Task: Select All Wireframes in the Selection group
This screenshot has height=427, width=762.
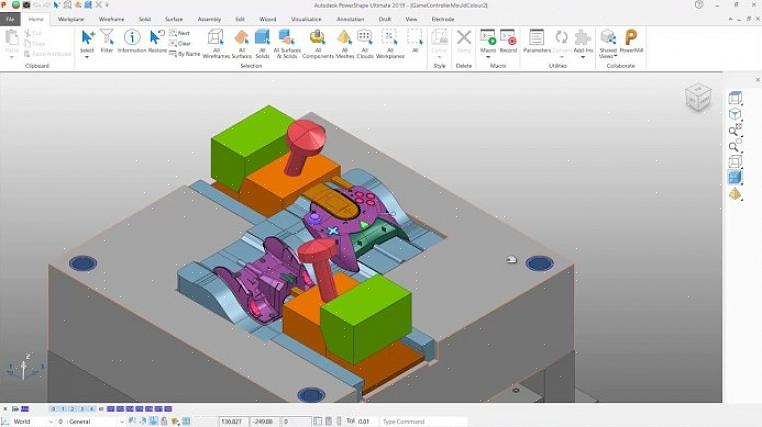Action: 216,41
